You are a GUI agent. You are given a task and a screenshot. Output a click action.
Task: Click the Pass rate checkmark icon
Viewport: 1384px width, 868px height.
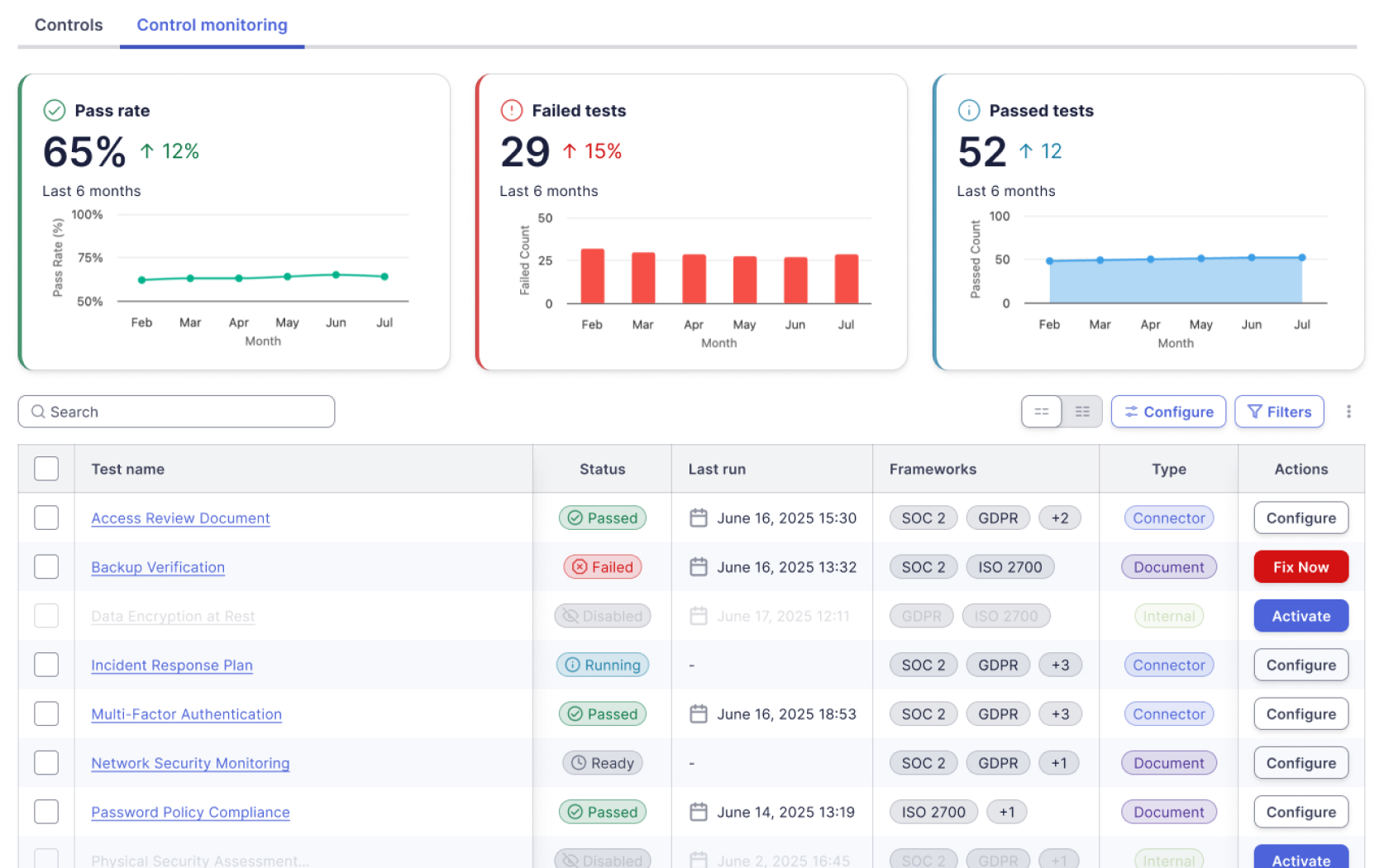pyautogui.click(x=55, y=110)
